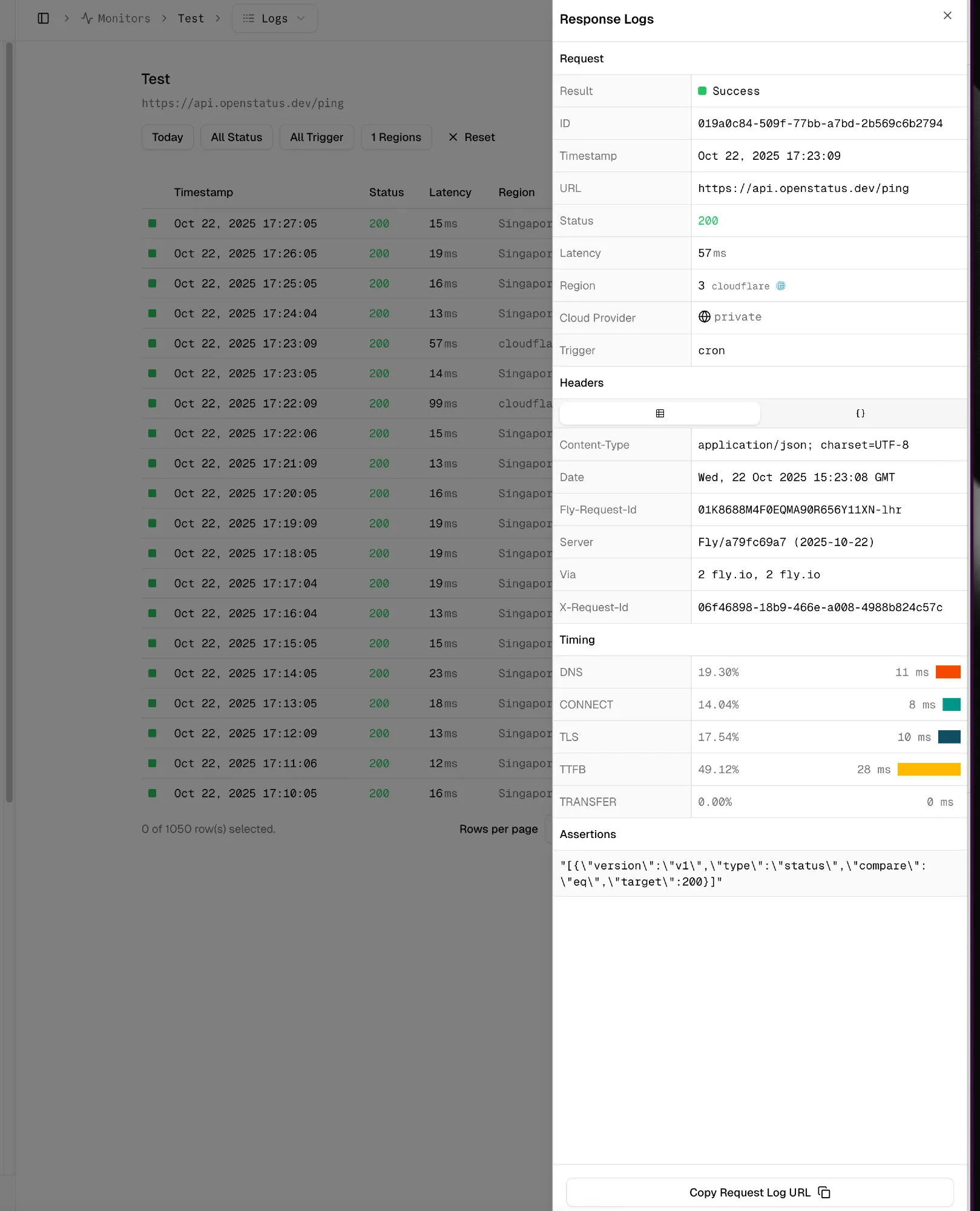Open the Test breadcrumb item
Screen dimensions: 980x1211
(191, 18)
